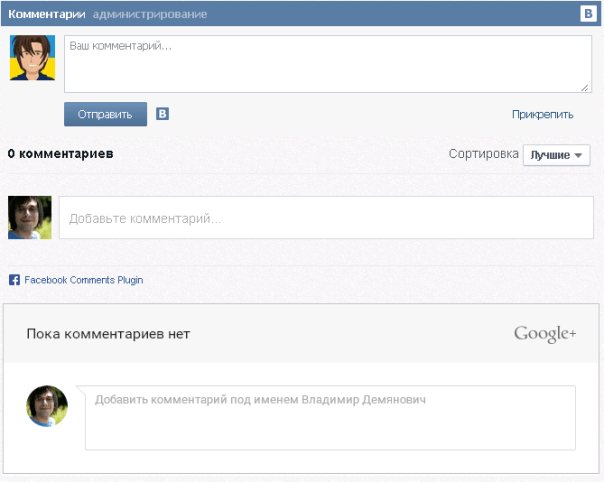Click the resize handle of the VK text area
Image resolution: width=604 pixels, height=482 pixels.
585,87
